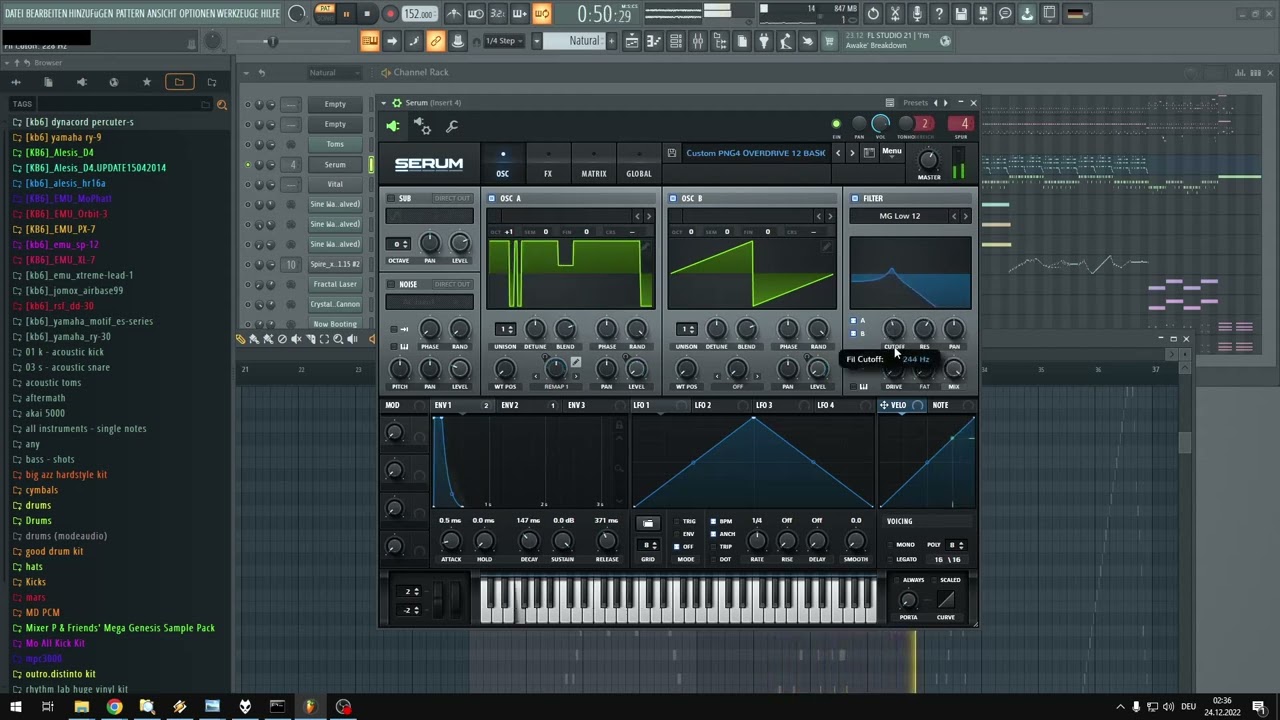Click next OSC A wavetable arrow
The width and height of the screenshot is (1280, 720).
point(648,216)
